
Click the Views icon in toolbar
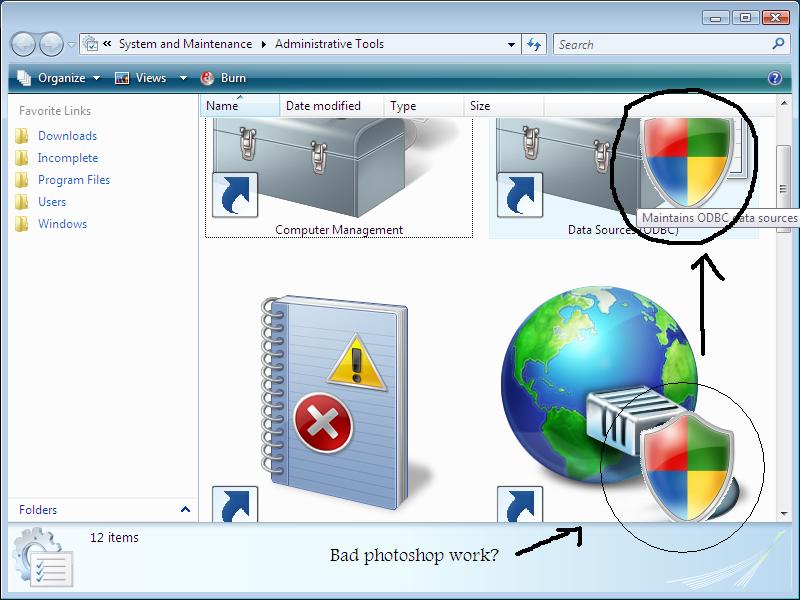(122, 78)
